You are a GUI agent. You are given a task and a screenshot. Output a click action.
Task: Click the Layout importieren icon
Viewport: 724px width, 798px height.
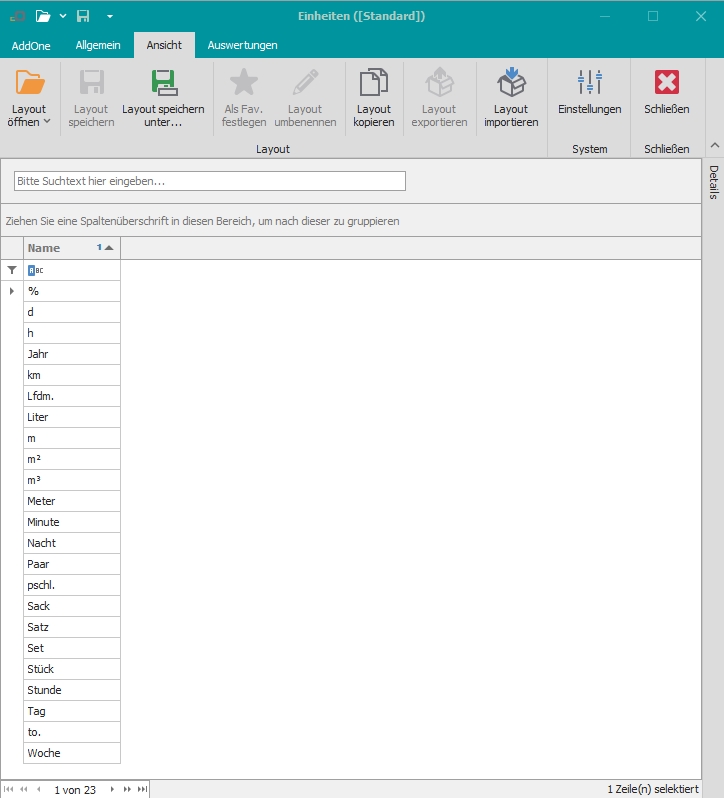[x=511, y=84]
